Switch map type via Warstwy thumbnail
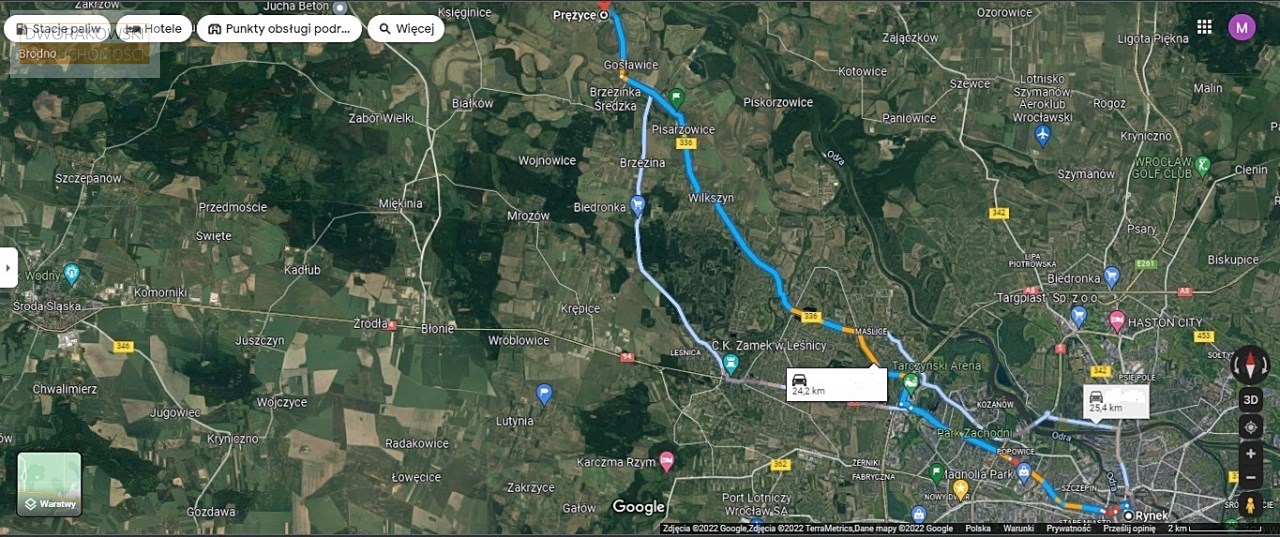This screenshot has height=537, width=1280. pyautogui.click(x=49, y=484)
